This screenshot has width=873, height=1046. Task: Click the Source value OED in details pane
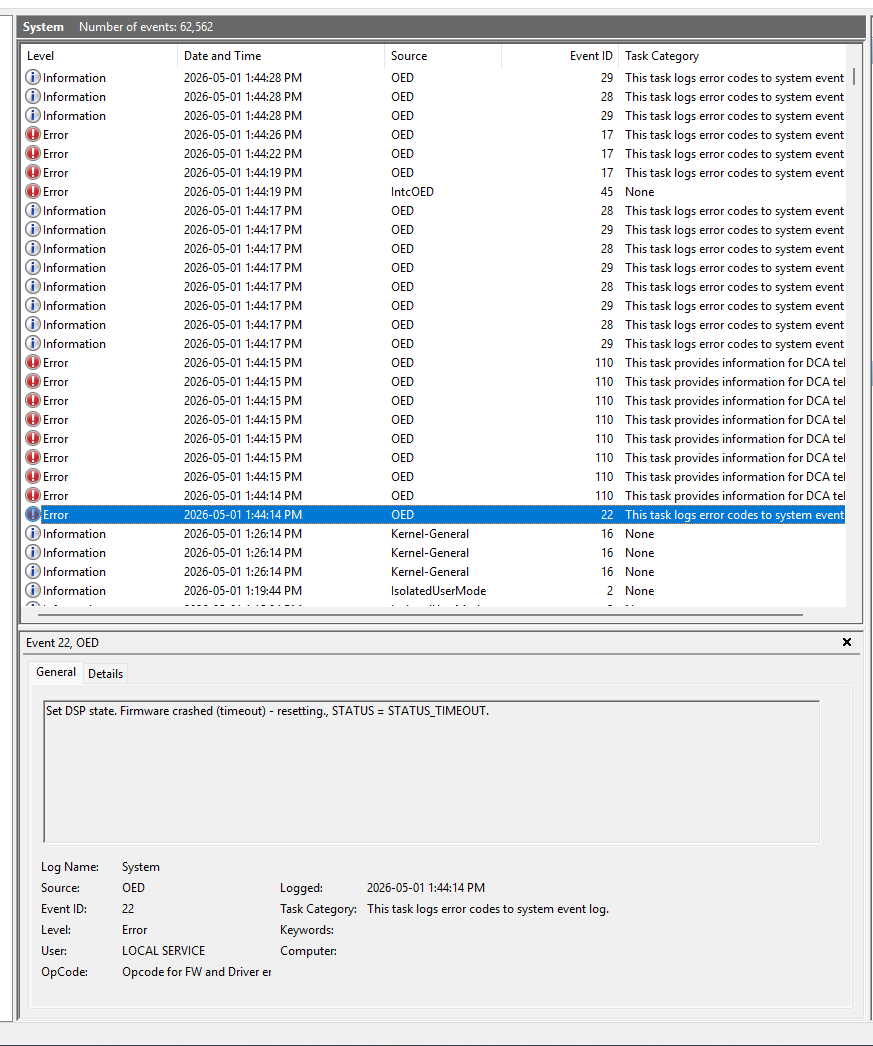click(133, 888)
